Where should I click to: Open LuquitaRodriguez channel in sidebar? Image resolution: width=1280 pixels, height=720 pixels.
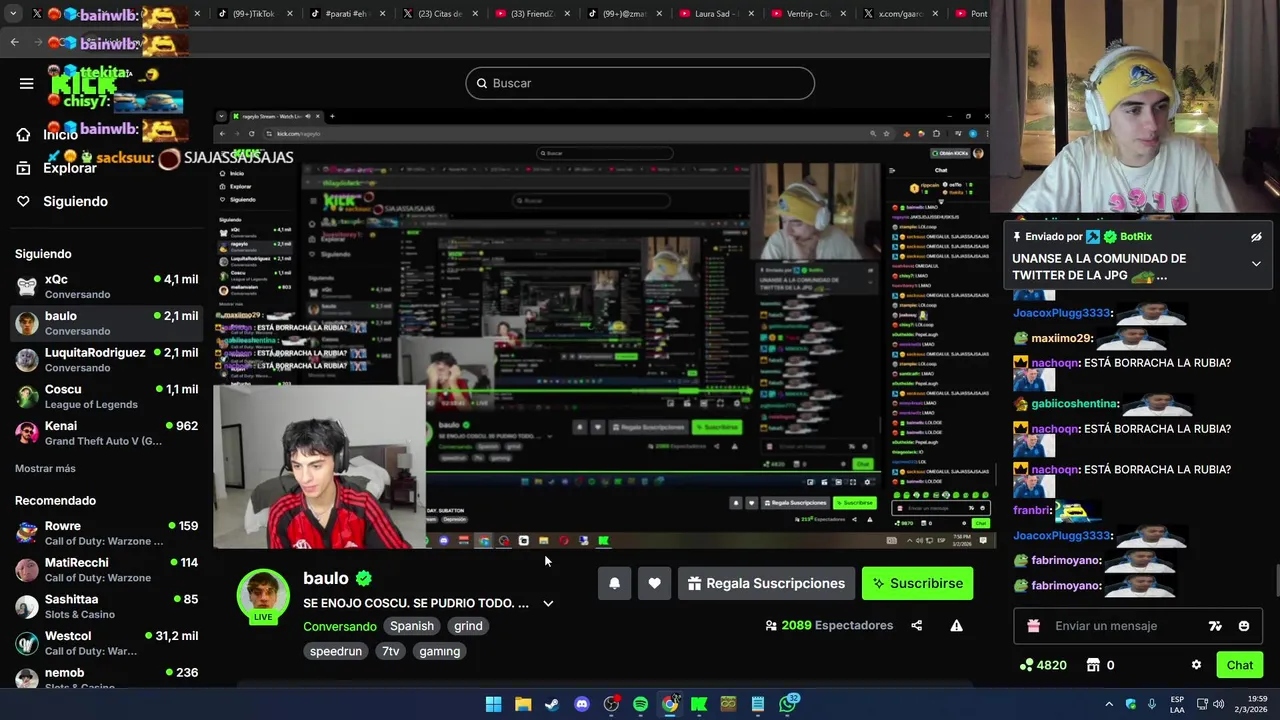pos(107,360)
